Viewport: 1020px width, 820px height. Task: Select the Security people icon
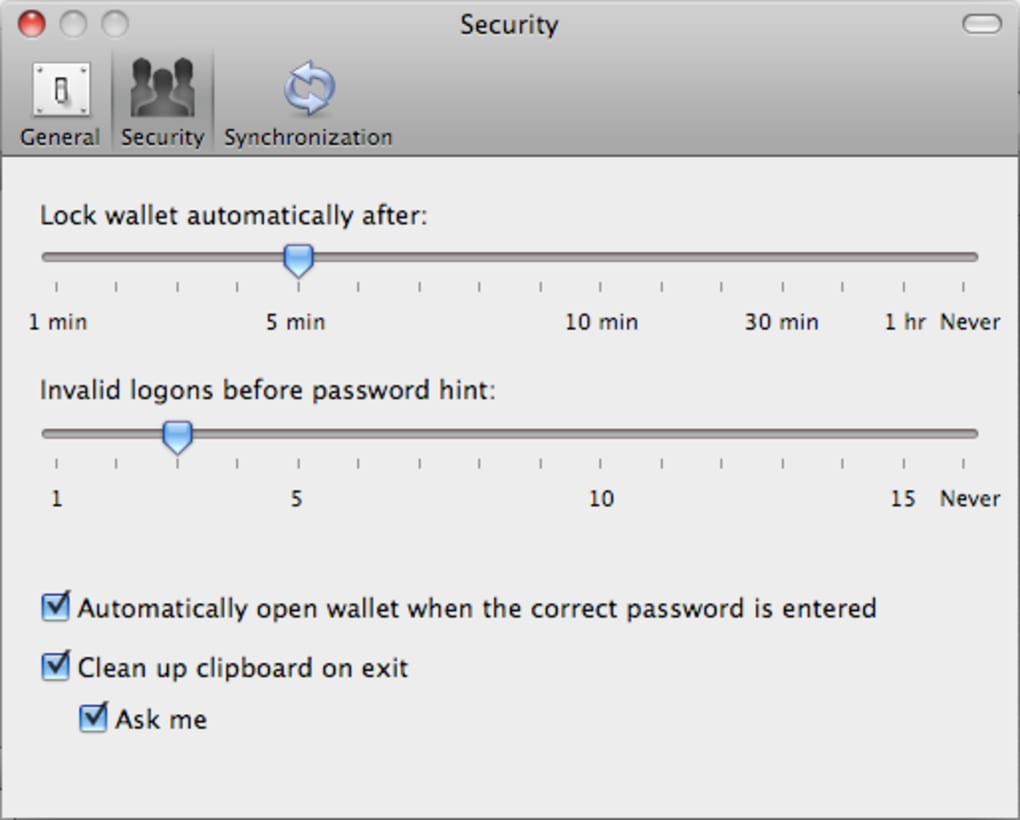tap(162, 88)
